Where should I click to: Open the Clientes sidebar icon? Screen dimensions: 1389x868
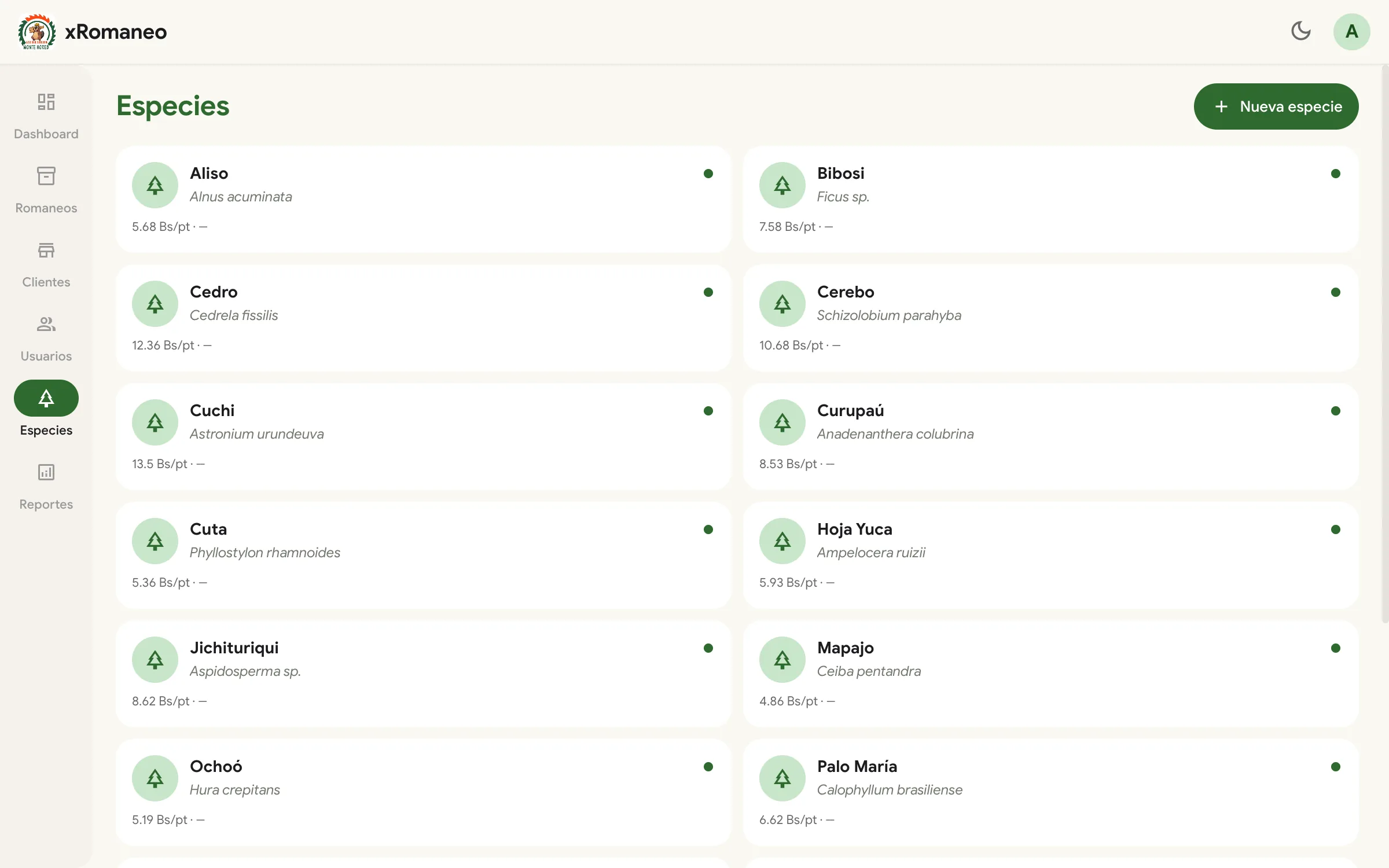46,250
